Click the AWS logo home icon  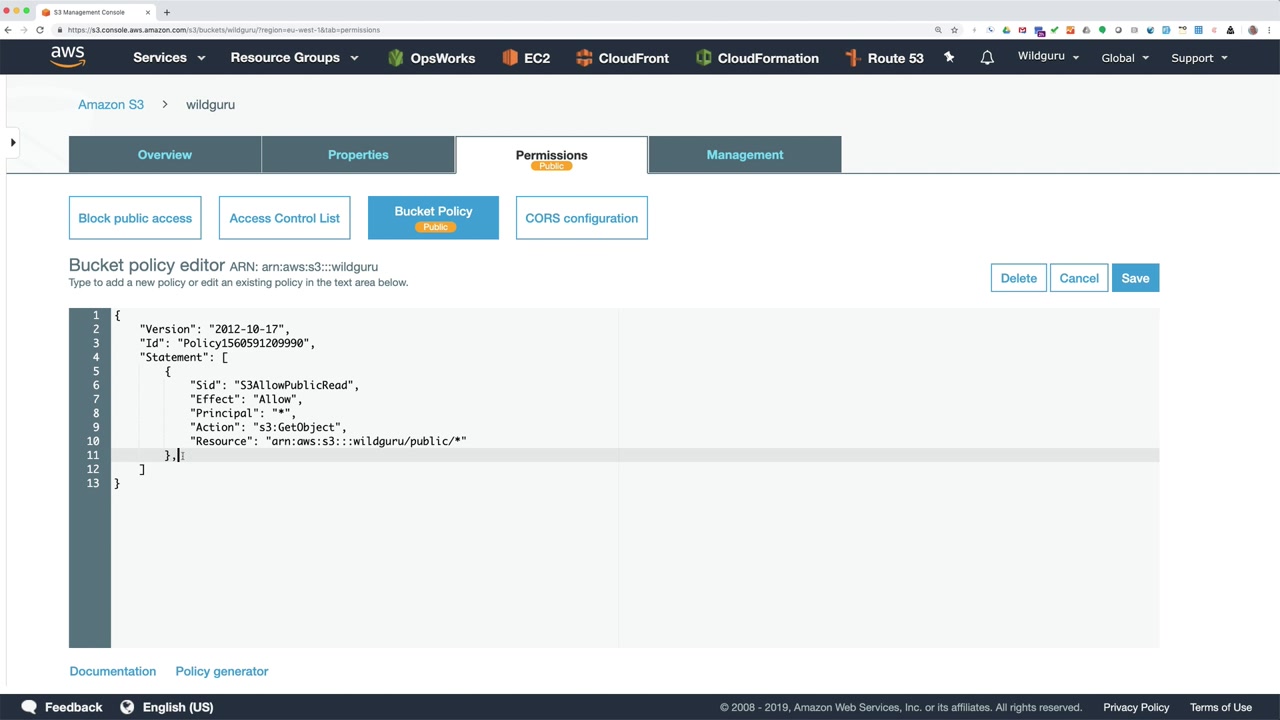(x=67, y=57)
